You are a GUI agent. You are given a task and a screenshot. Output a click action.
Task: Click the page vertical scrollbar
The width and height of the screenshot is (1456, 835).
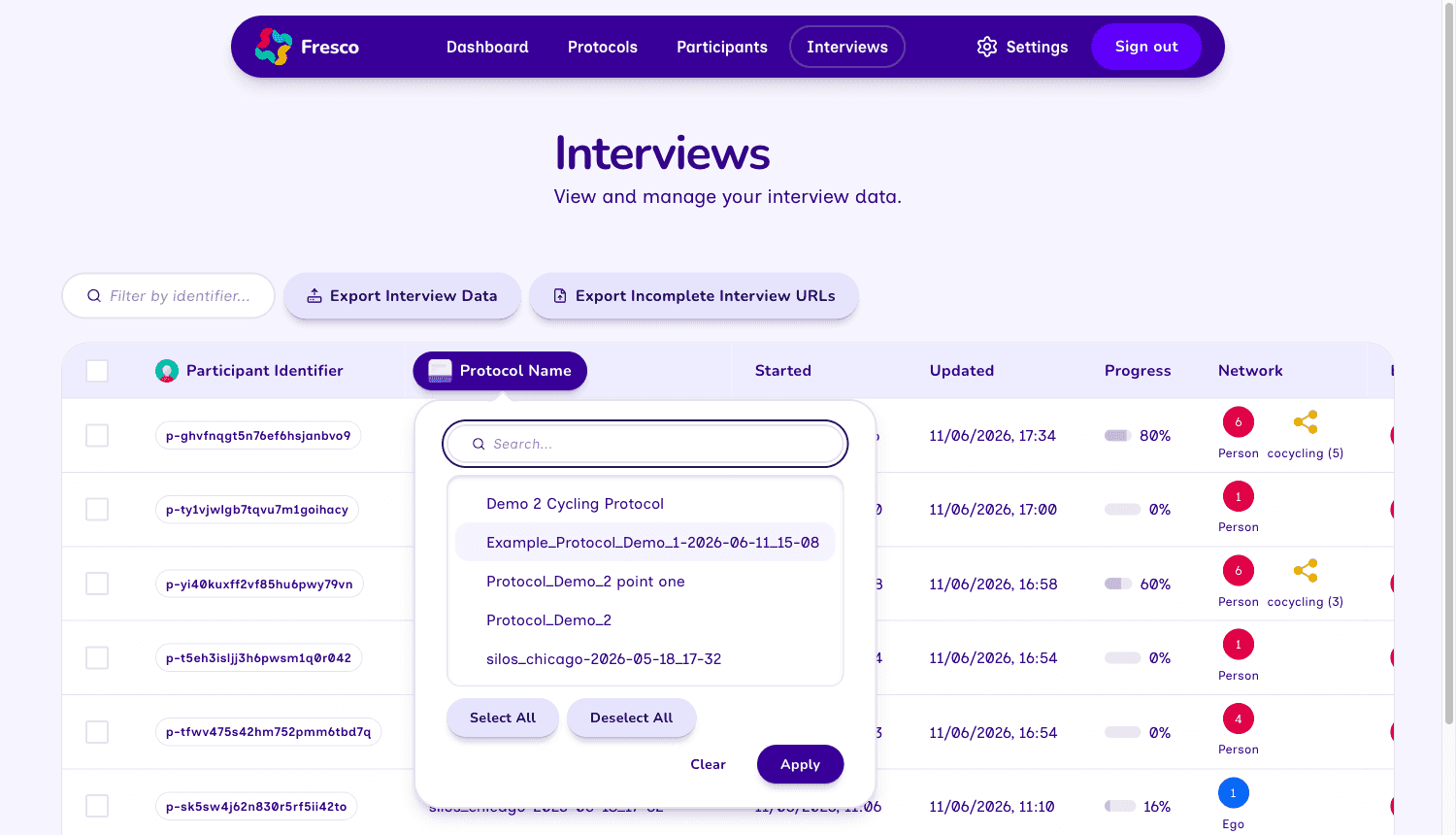[x=1449, y=364]
